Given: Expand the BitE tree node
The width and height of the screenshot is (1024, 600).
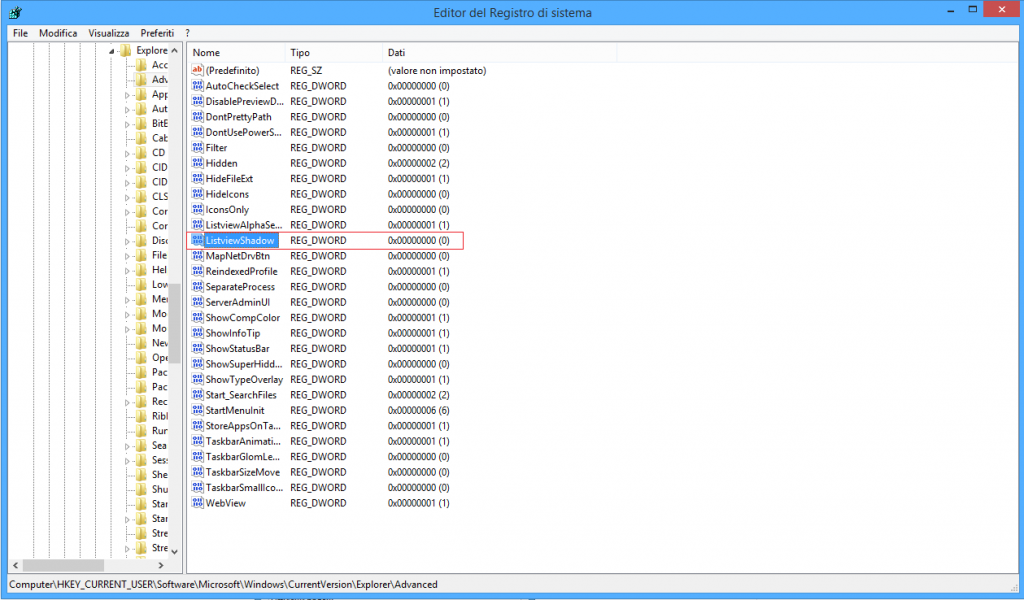Looking at the screenshot, I should pos(127,123).
